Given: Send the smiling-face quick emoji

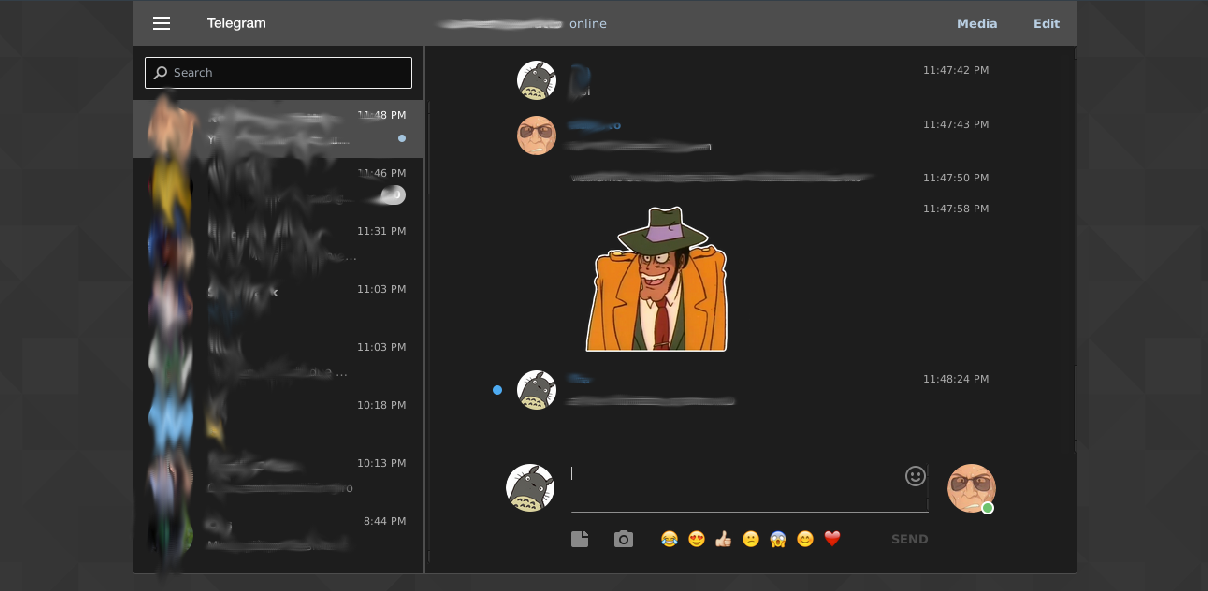Looking at the screenshot, I should (x=804, y=538).
